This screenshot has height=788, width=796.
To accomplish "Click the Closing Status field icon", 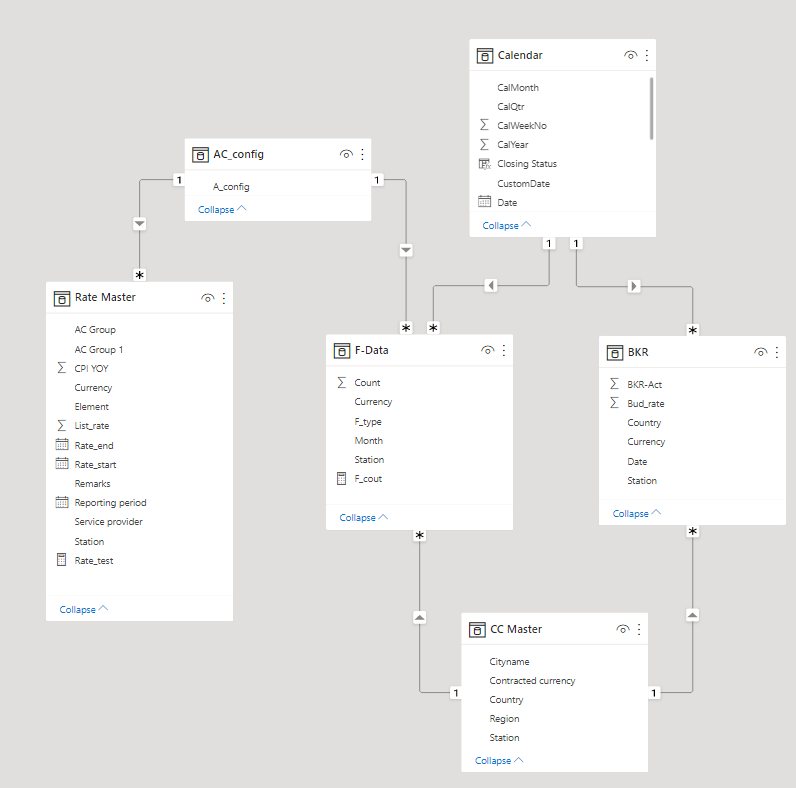I will click(485, 164).
